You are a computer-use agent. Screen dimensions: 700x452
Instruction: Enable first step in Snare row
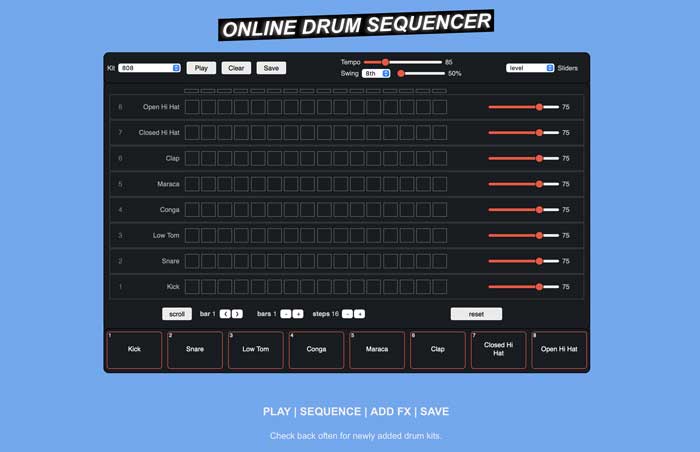pyautogui.click(x=193, y=261)
